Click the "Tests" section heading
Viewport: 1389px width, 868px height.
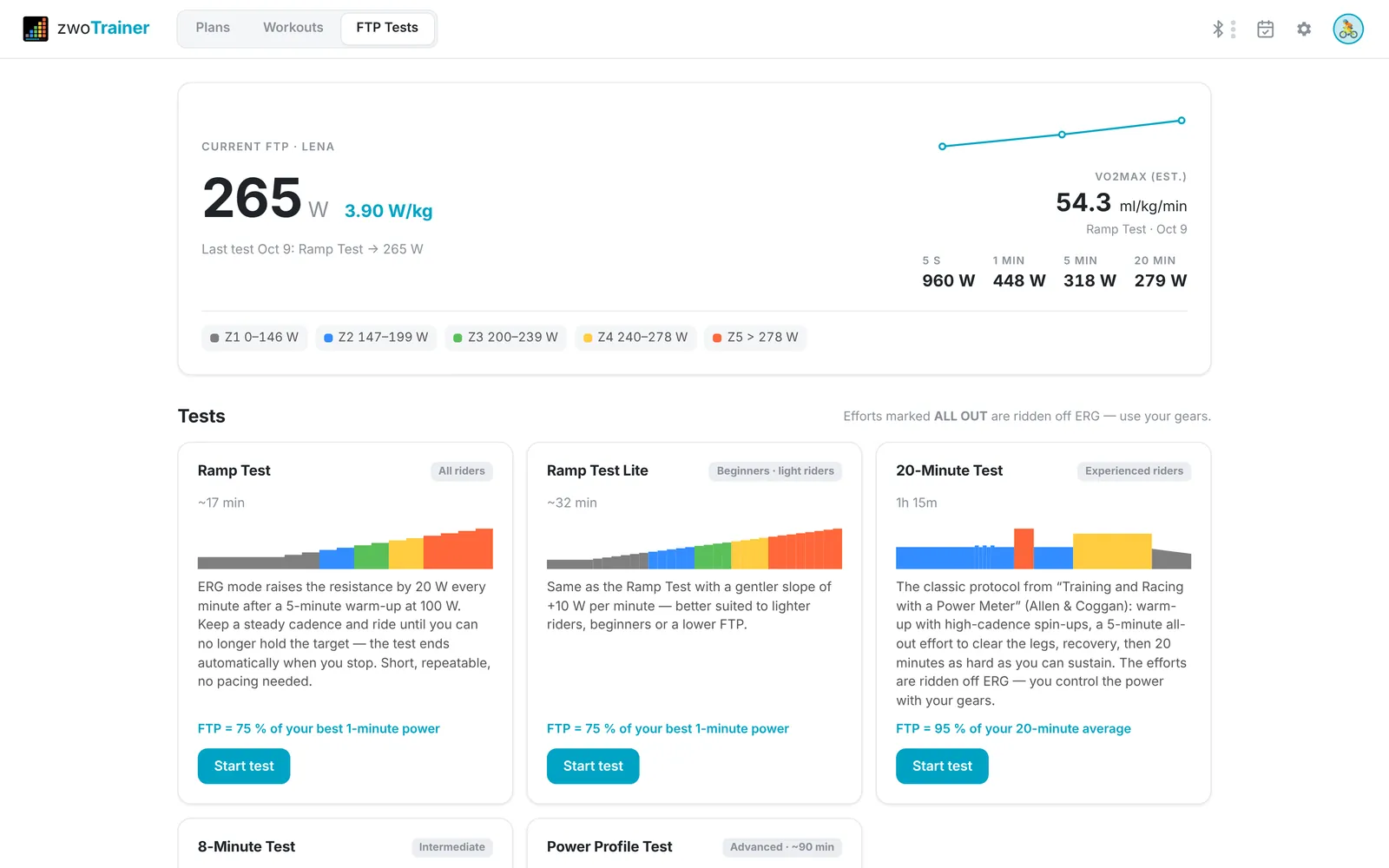click(201, 417)
